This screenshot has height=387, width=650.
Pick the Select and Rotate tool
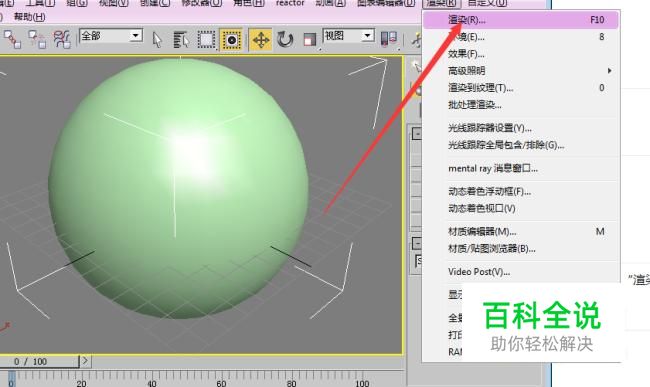point(285,40)
